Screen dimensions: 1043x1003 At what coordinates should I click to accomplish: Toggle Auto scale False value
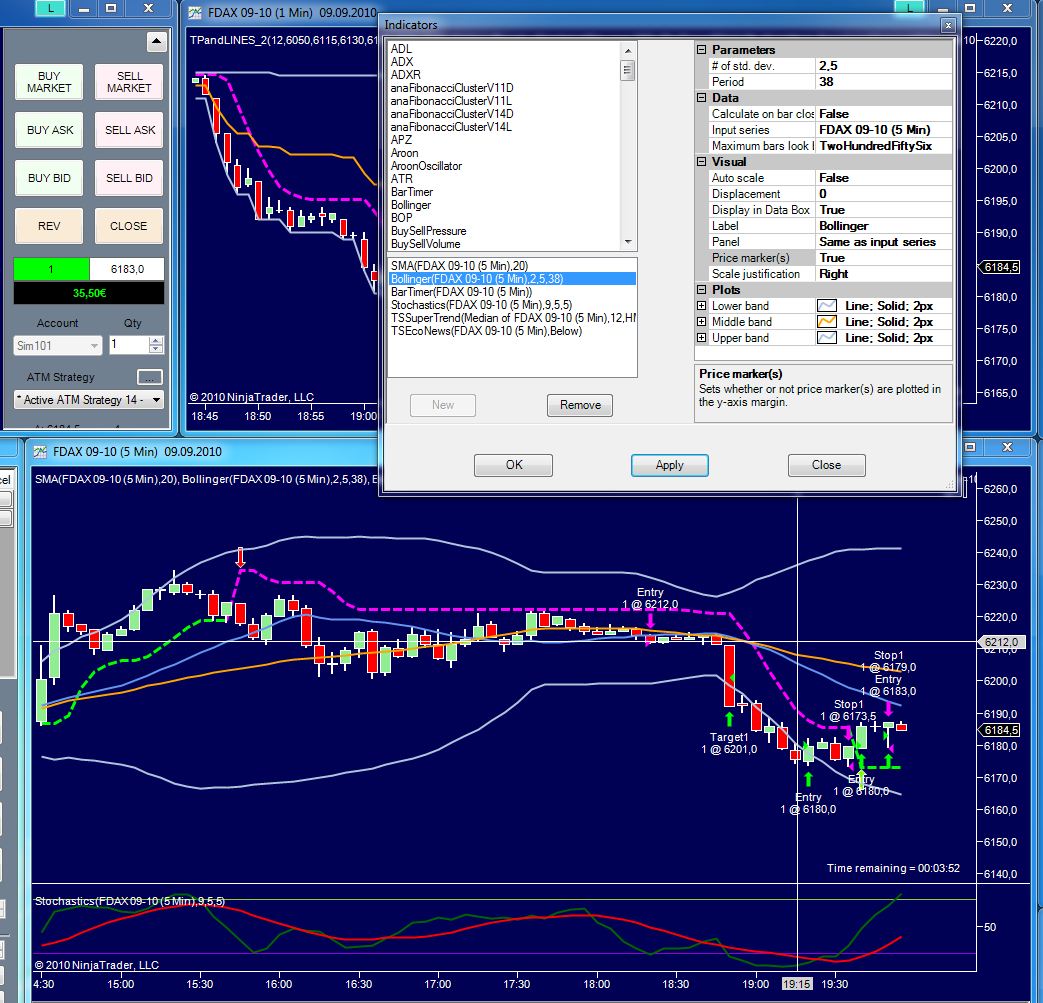pyautogui.click(x=883, y=178)
